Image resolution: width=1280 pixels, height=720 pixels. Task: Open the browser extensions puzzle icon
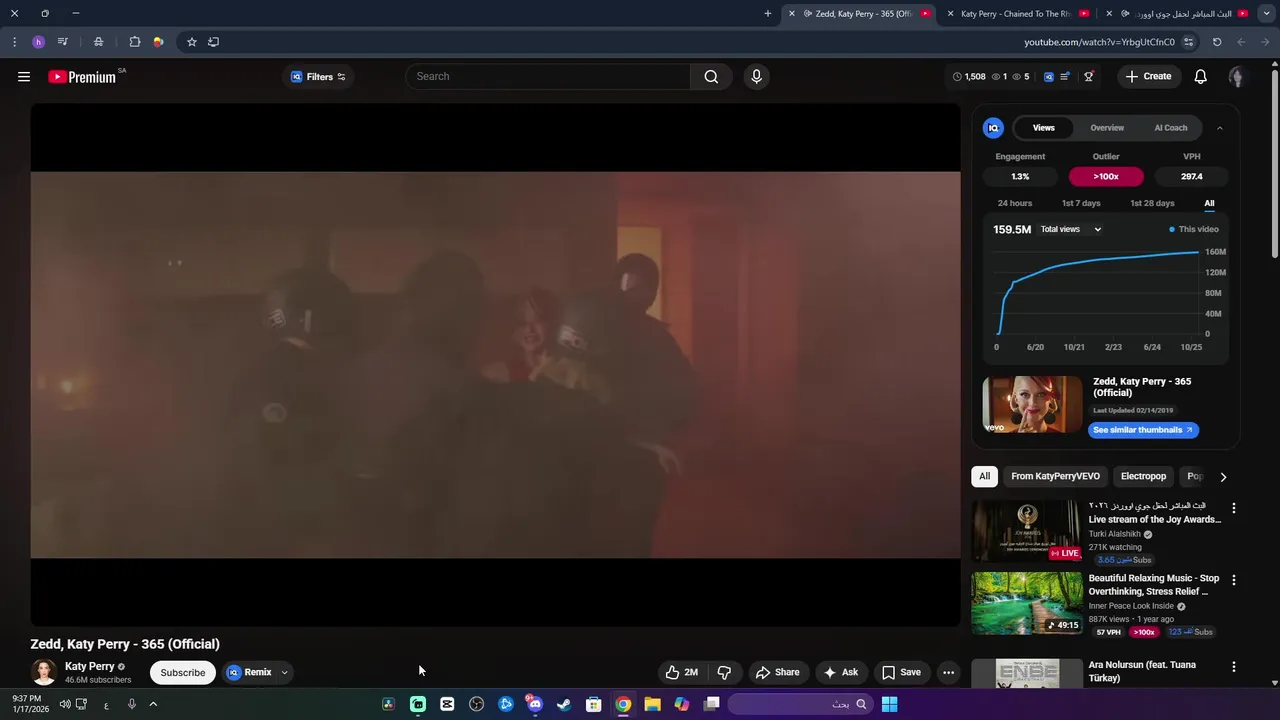[x=135, y=42]
